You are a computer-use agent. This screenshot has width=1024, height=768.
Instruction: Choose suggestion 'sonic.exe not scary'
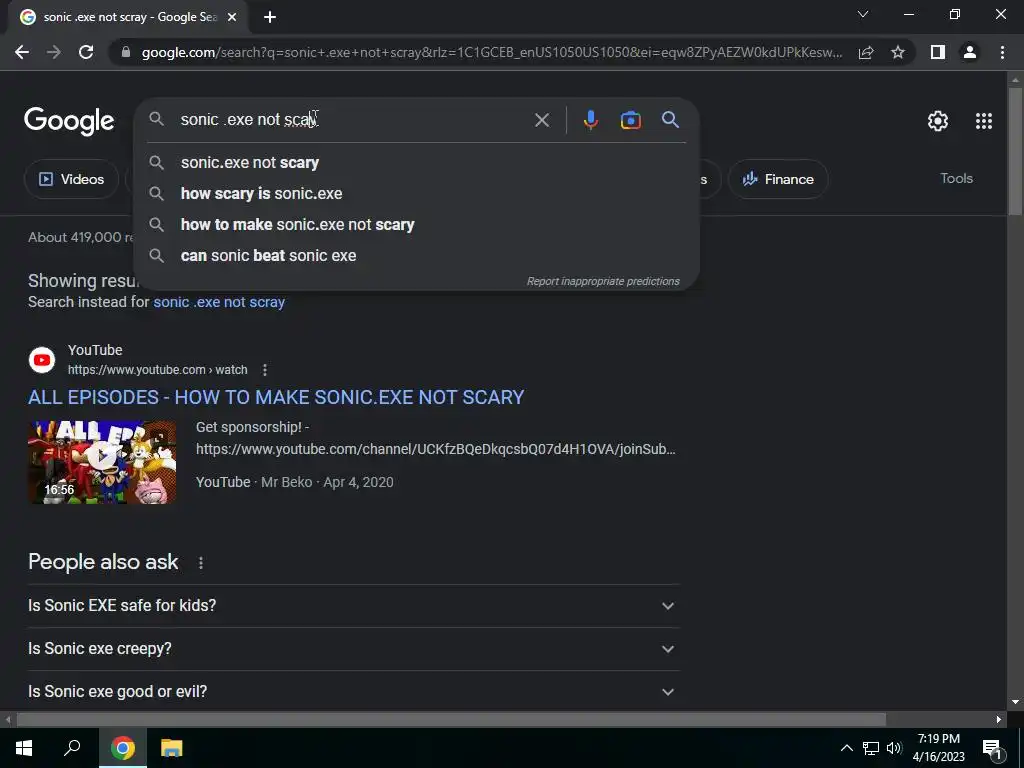point(417,163)
